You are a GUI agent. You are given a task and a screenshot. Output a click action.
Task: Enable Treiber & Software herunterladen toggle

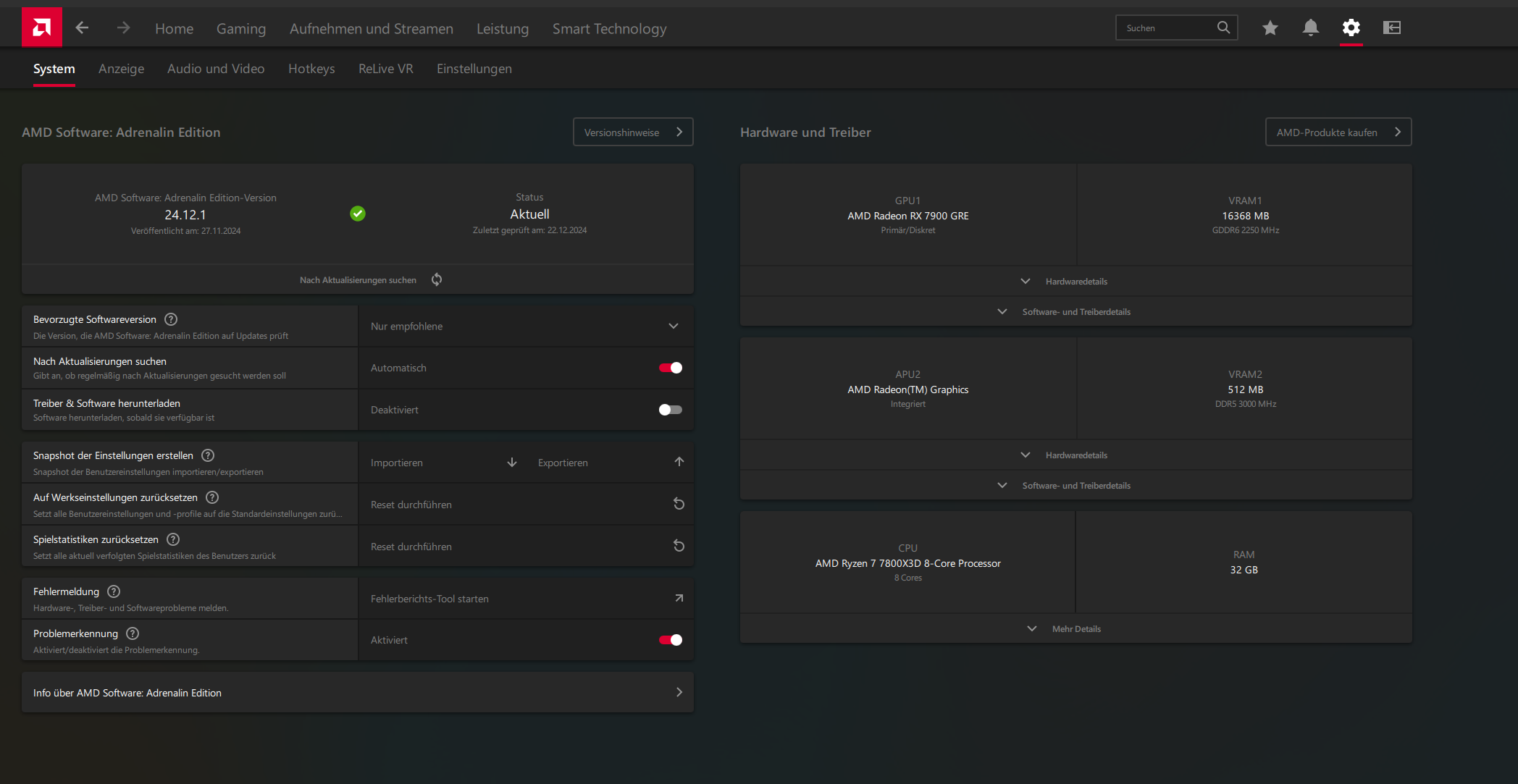tap(670, 410)
